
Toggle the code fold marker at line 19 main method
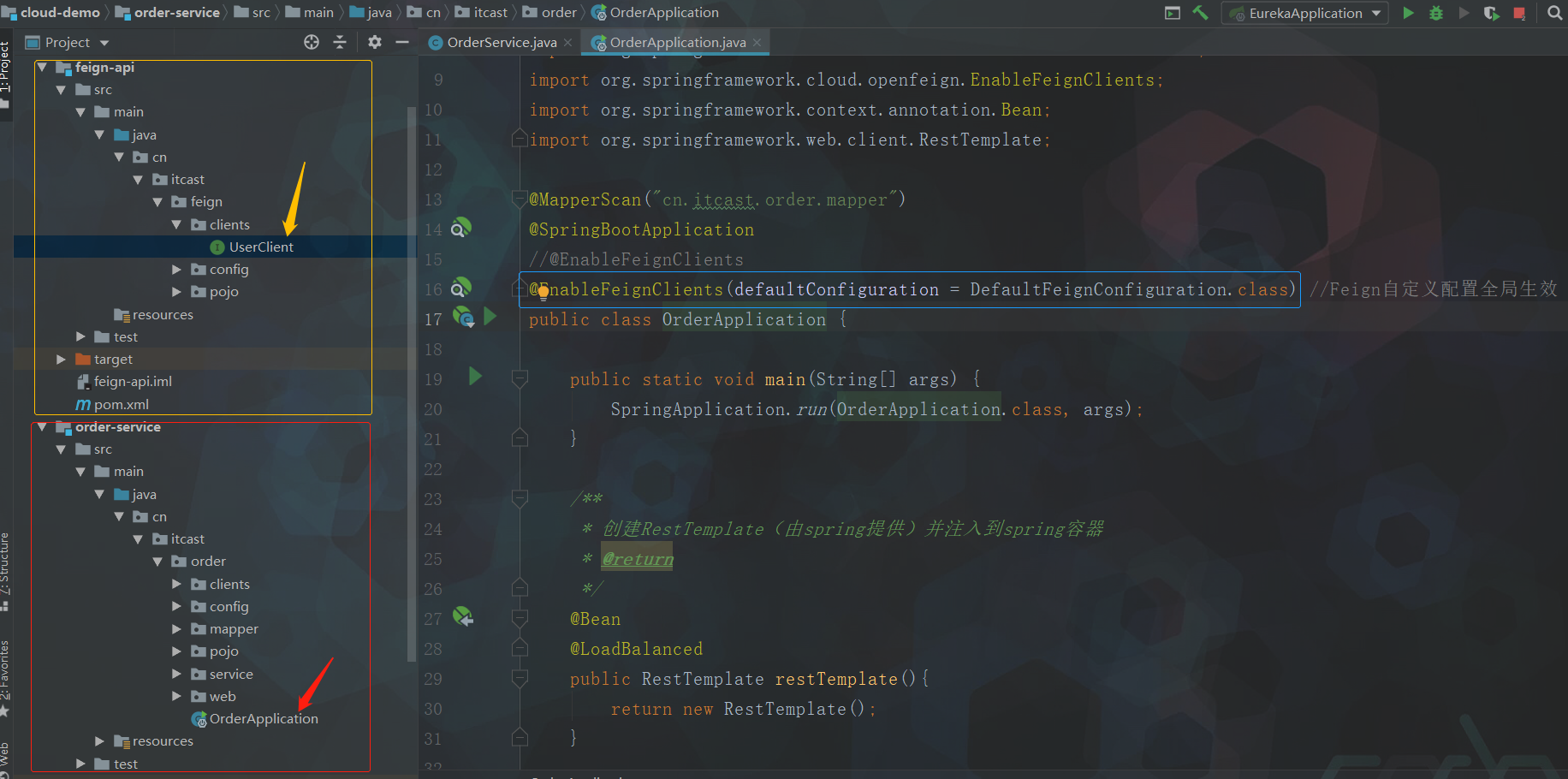tap(520, 378)
